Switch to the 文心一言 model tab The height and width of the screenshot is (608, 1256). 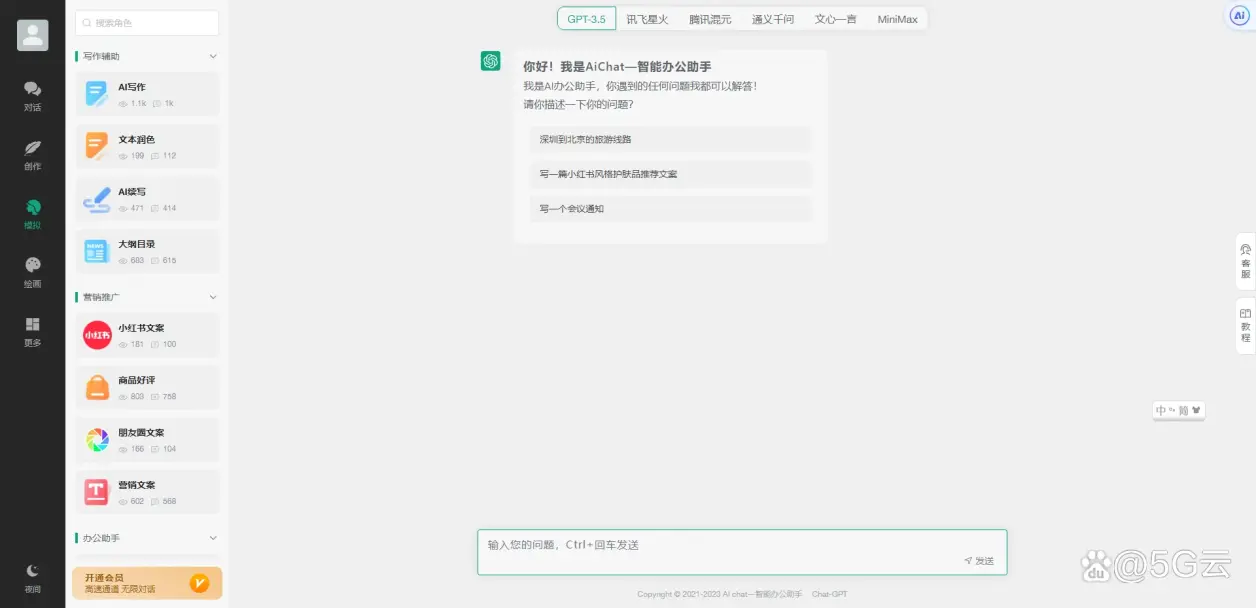tap(835, 19)
